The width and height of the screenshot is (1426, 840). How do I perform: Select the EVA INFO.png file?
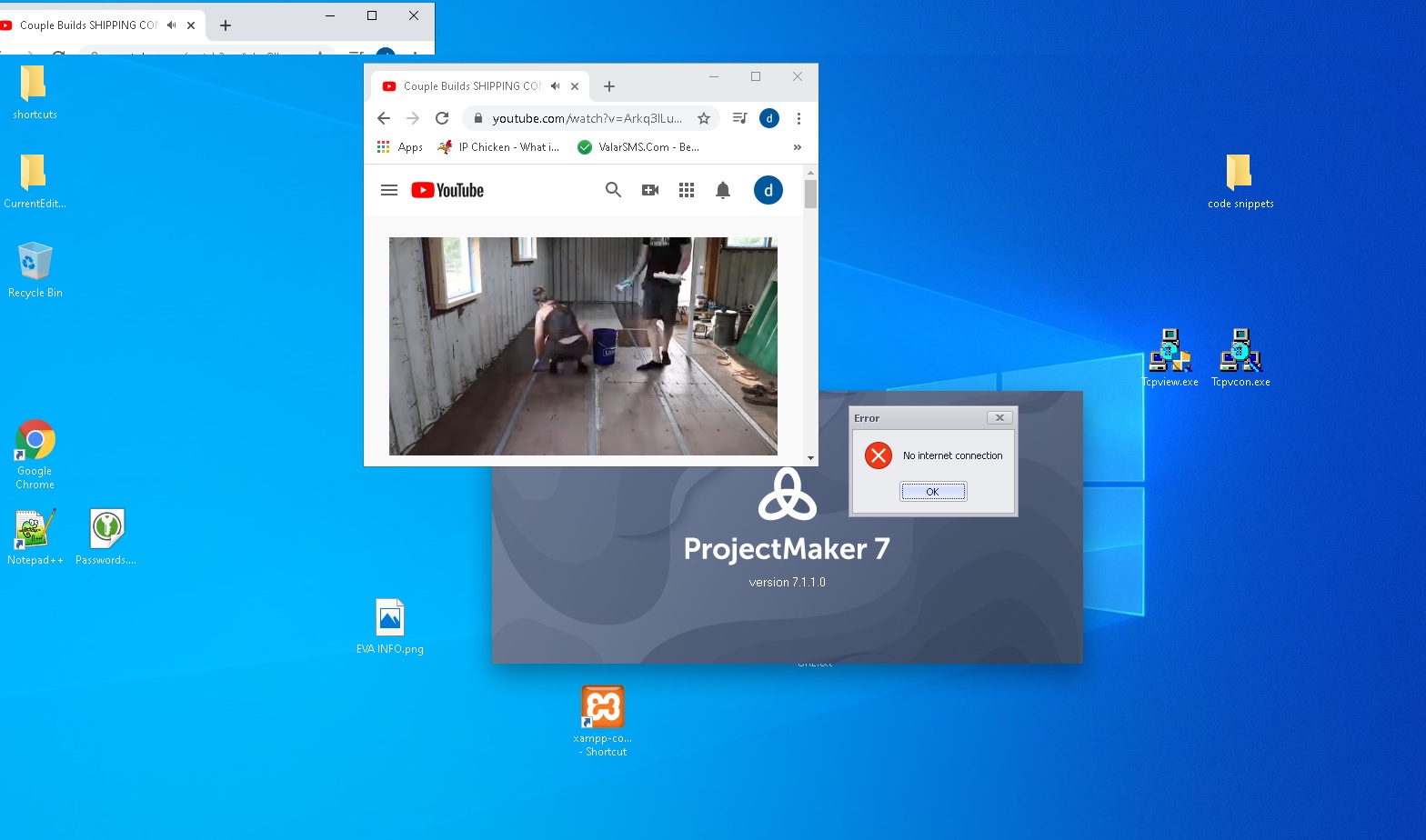(390, 626)
